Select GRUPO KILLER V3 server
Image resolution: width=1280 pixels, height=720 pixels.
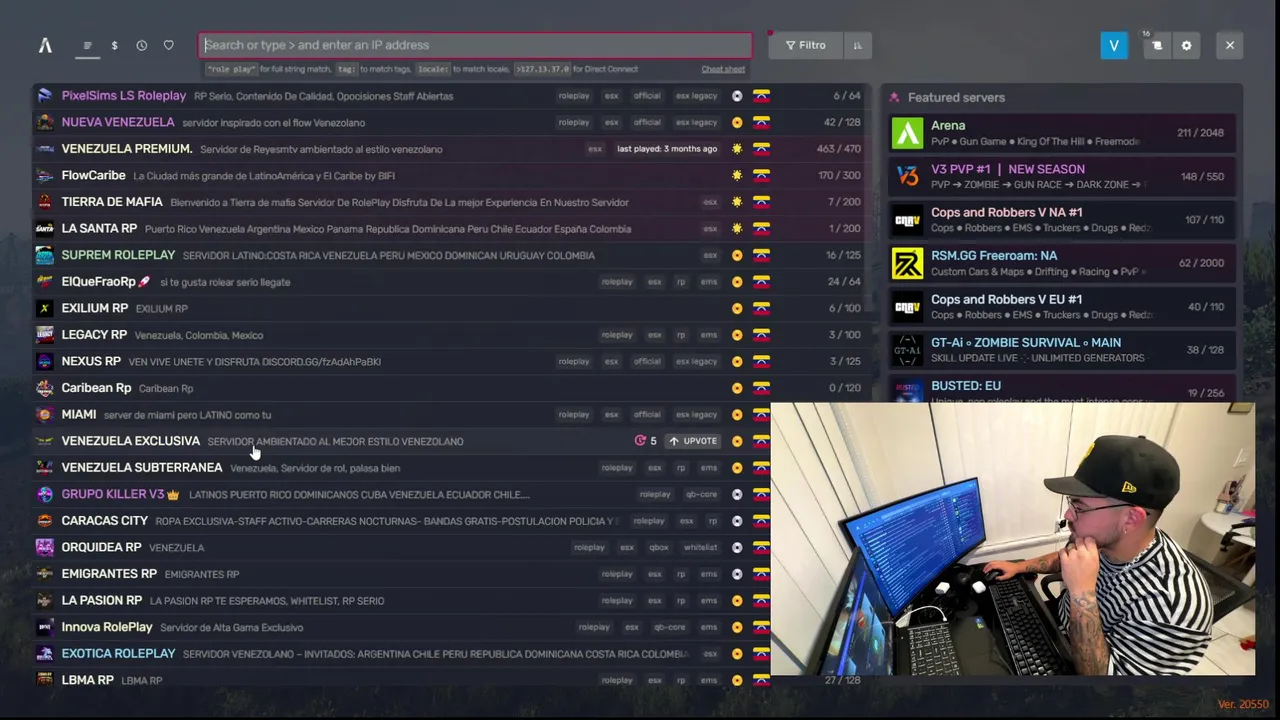click(400, 494)
